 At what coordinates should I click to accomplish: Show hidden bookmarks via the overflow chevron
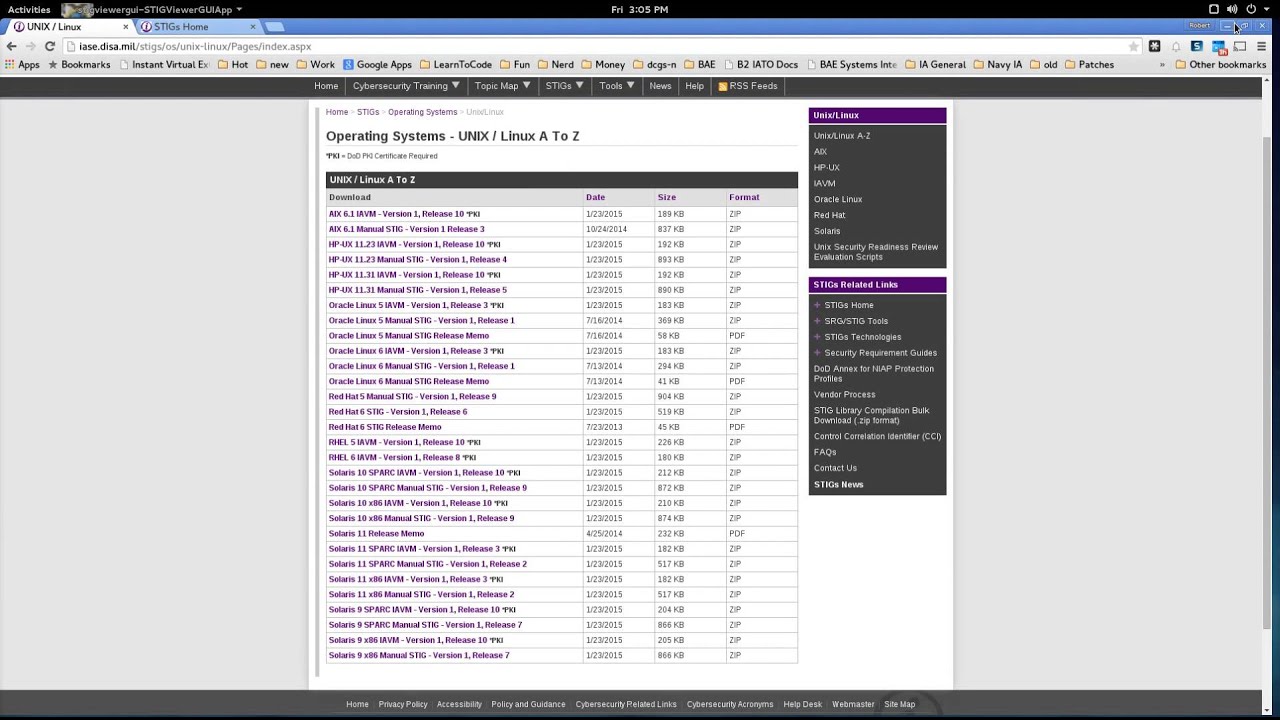1162,65
